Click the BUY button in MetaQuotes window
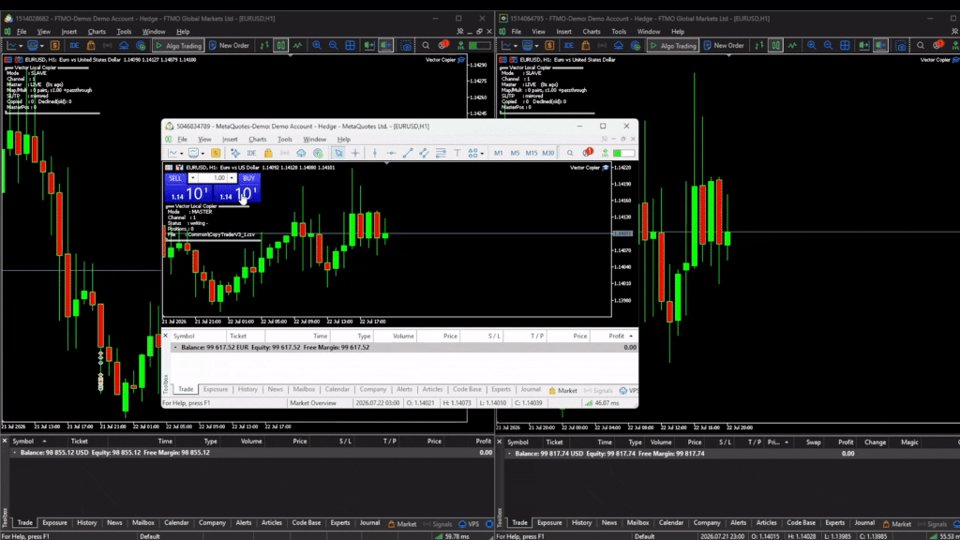The width and height of the screenshot is (960, 540). click(x=248, y=178)
